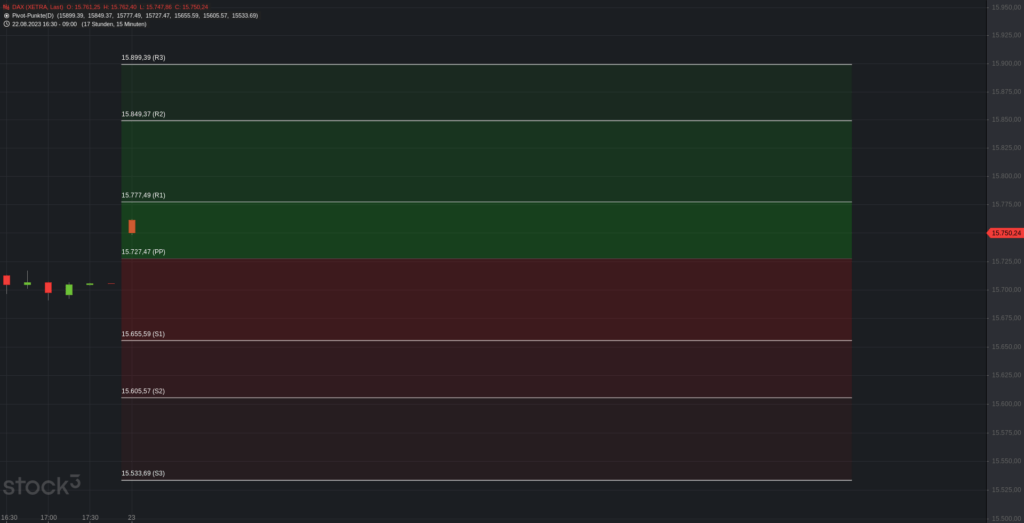1024x523 pixels.
Task: Select the 15.727,47 (PP) pivot point label
Action: click(x=143, y=252)
